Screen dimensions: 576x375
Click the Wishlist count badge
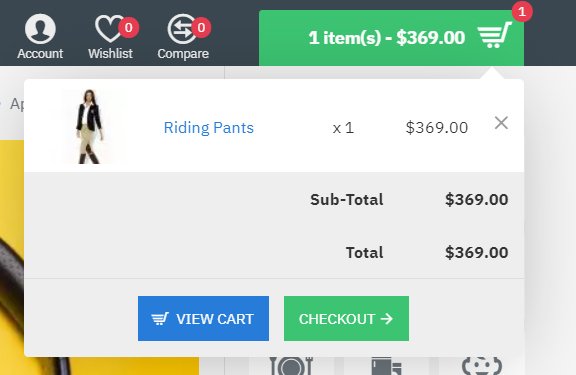pyautogui.click(x=129, y=28)
